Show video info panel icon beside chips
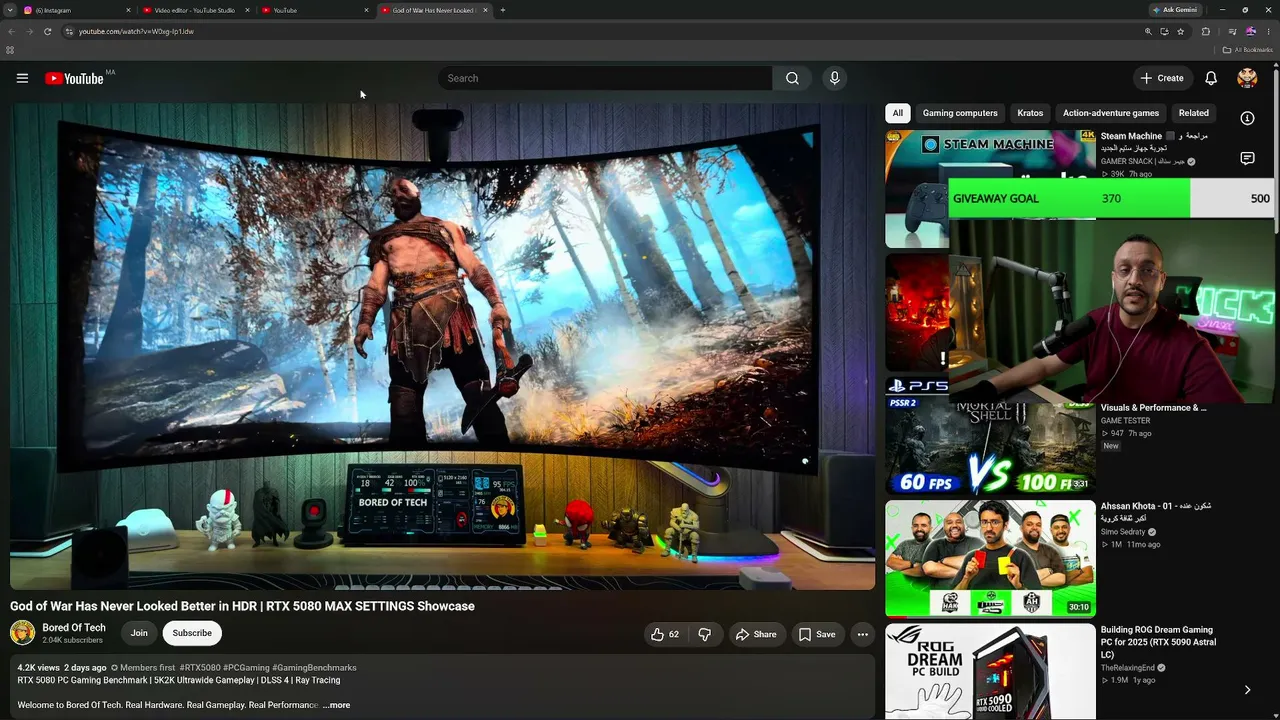Viewport: 1280px width, 720px height. 1247,118
